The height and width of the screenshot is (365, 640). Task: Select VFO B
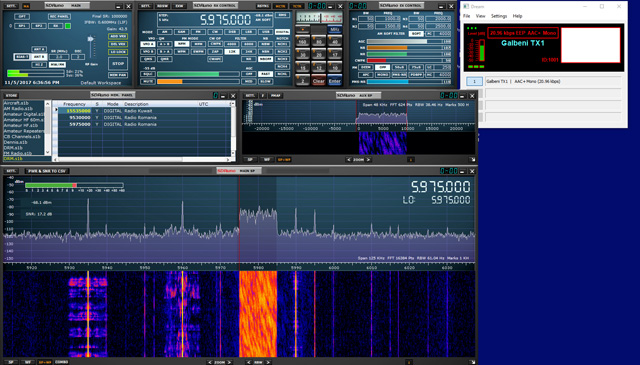pyautogui.click(x=147, y=52)
